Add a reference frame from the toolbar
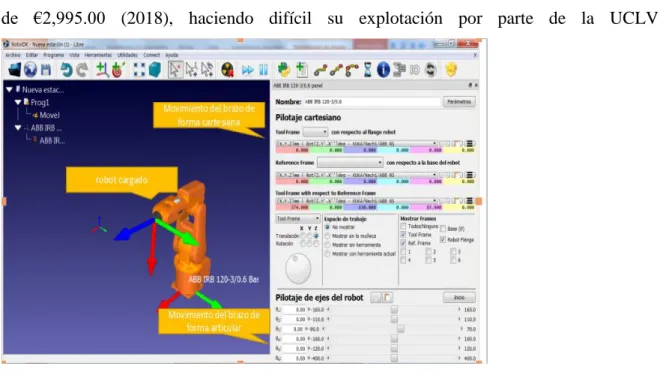The height and width of the screenshot is (372, 660). pyautogui.click(x=102, y=69)
